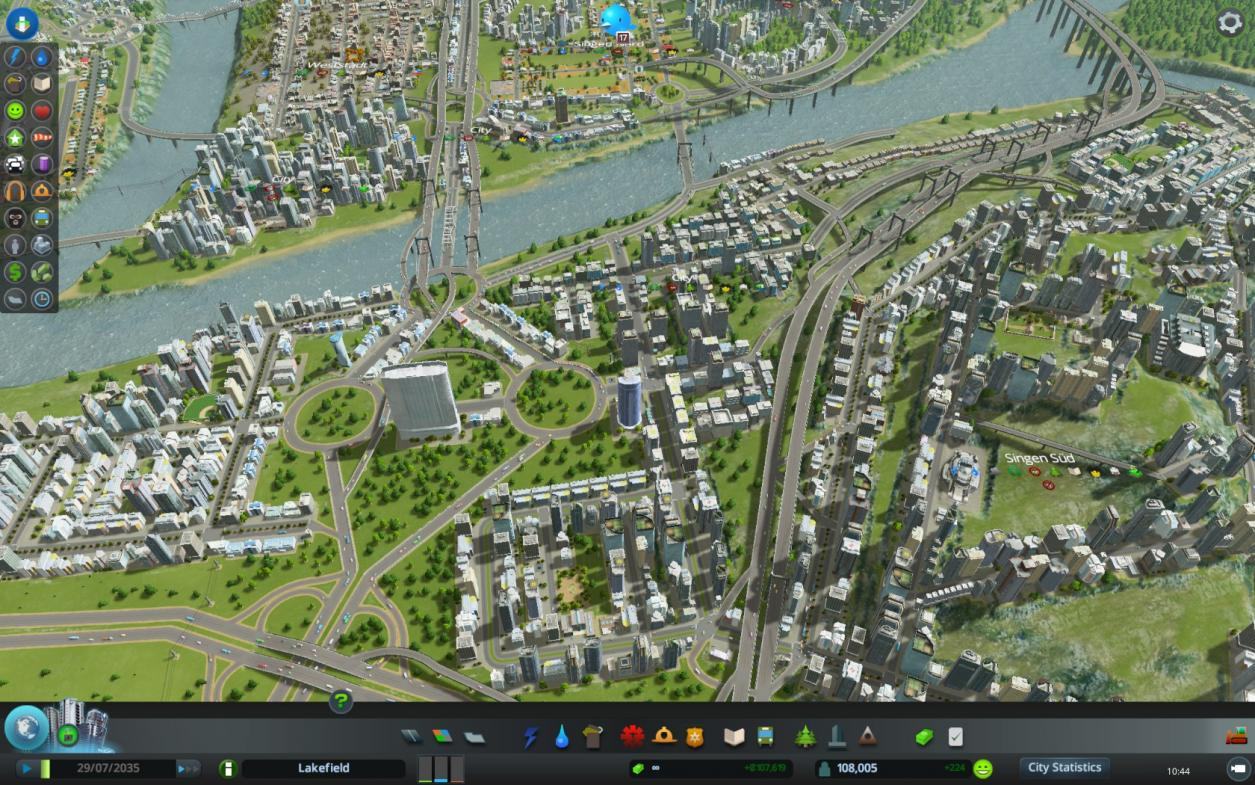Show the Natural Resources info view
Screen dimensions: 1255x785
pos(42,272)
